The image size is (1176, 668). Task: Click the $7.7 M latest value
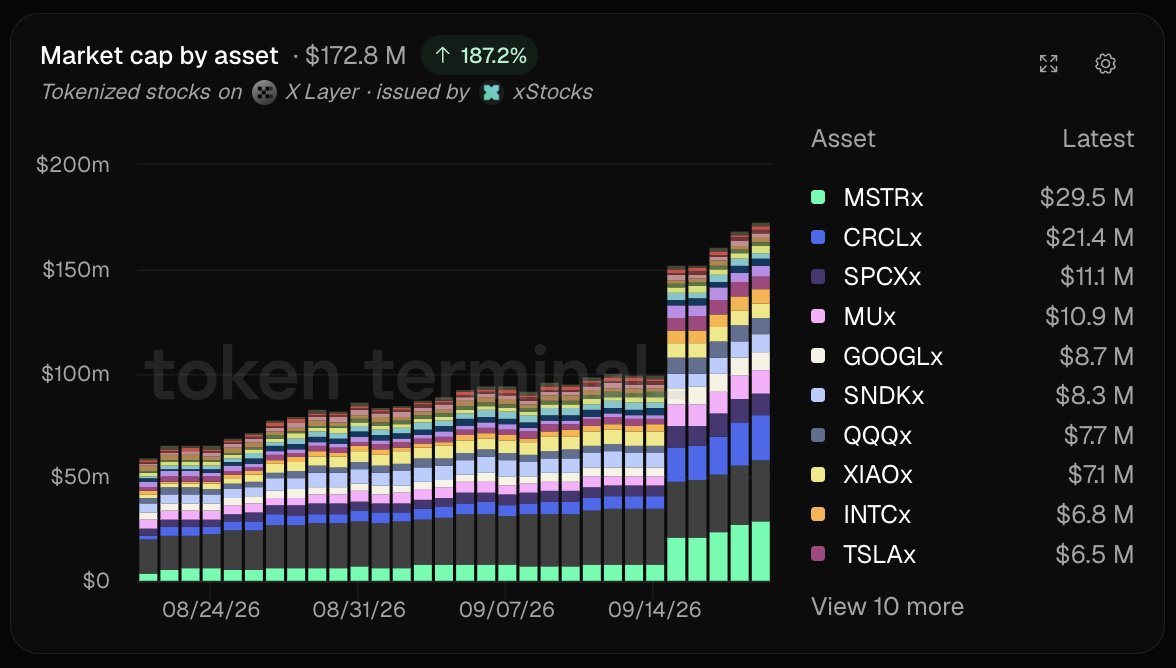pyautogui.click(x=1099, y=435)
